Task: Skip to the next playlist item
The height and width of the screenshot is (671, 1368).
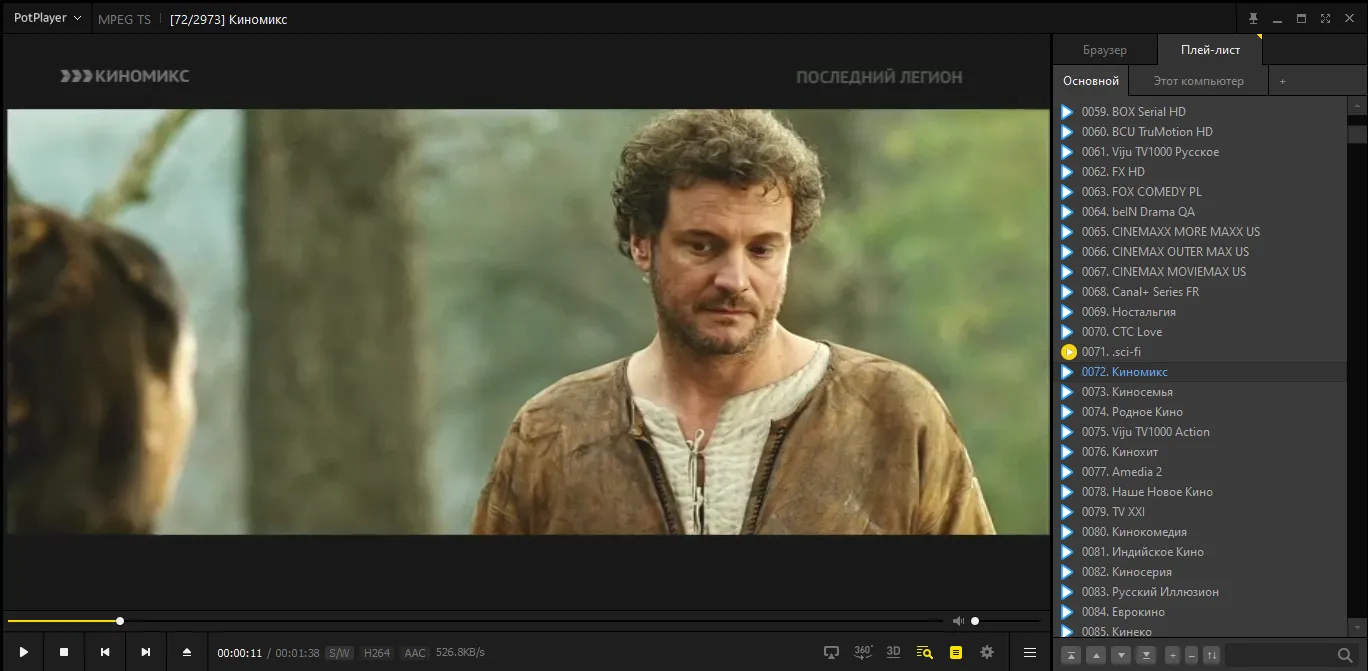Action: click(146, 652)
